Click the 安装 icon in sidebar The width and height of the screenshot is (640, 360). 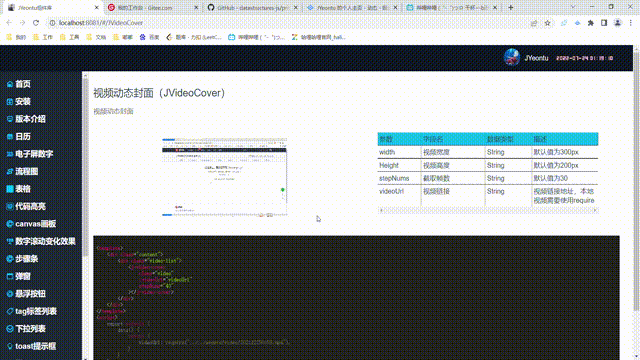coord(10,102)
